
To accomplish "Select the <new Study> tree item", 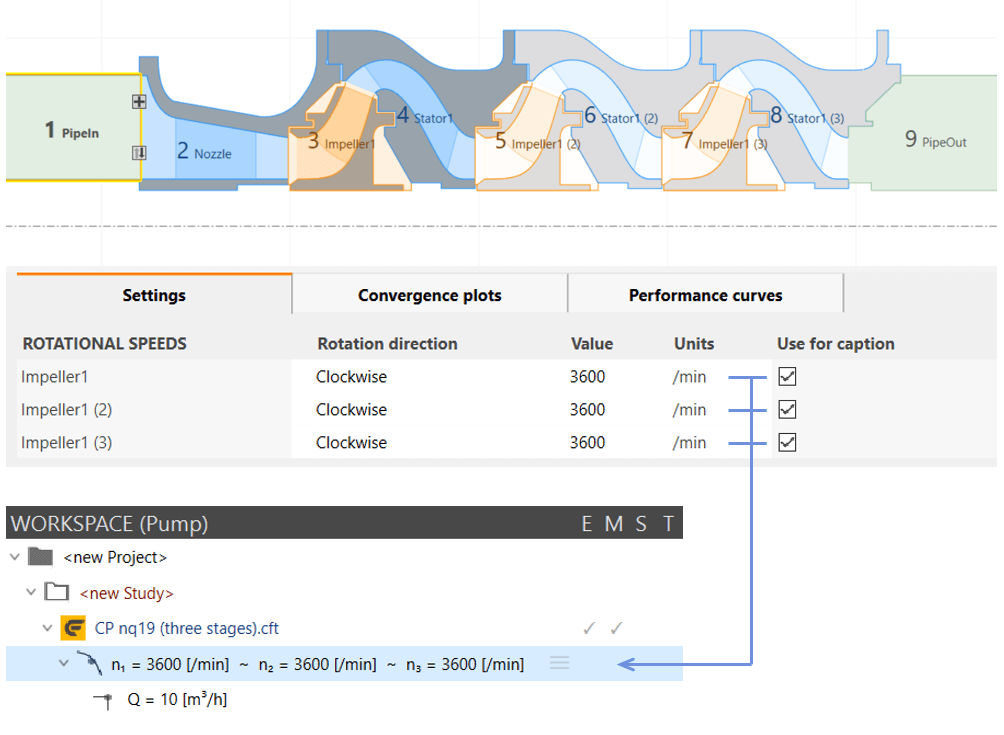I will [x=127, y=594].
